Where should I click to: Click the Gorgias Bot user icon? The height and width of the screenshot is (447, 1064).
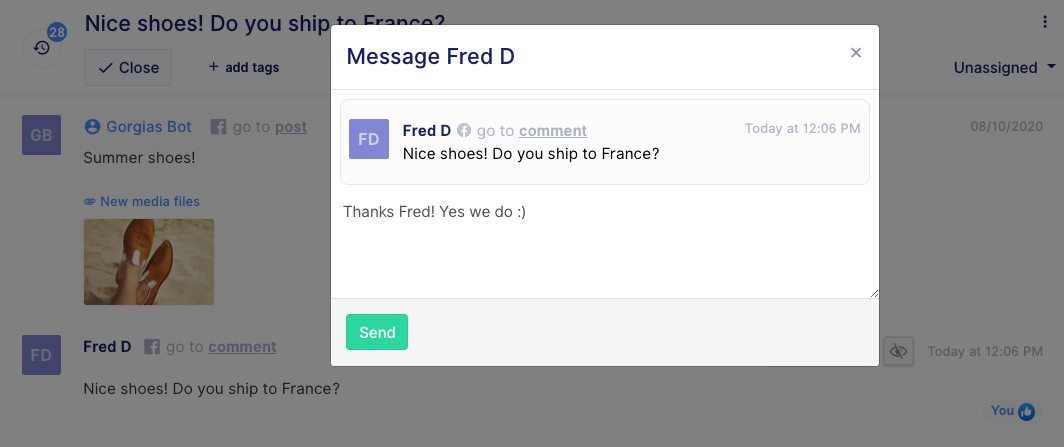92,127
